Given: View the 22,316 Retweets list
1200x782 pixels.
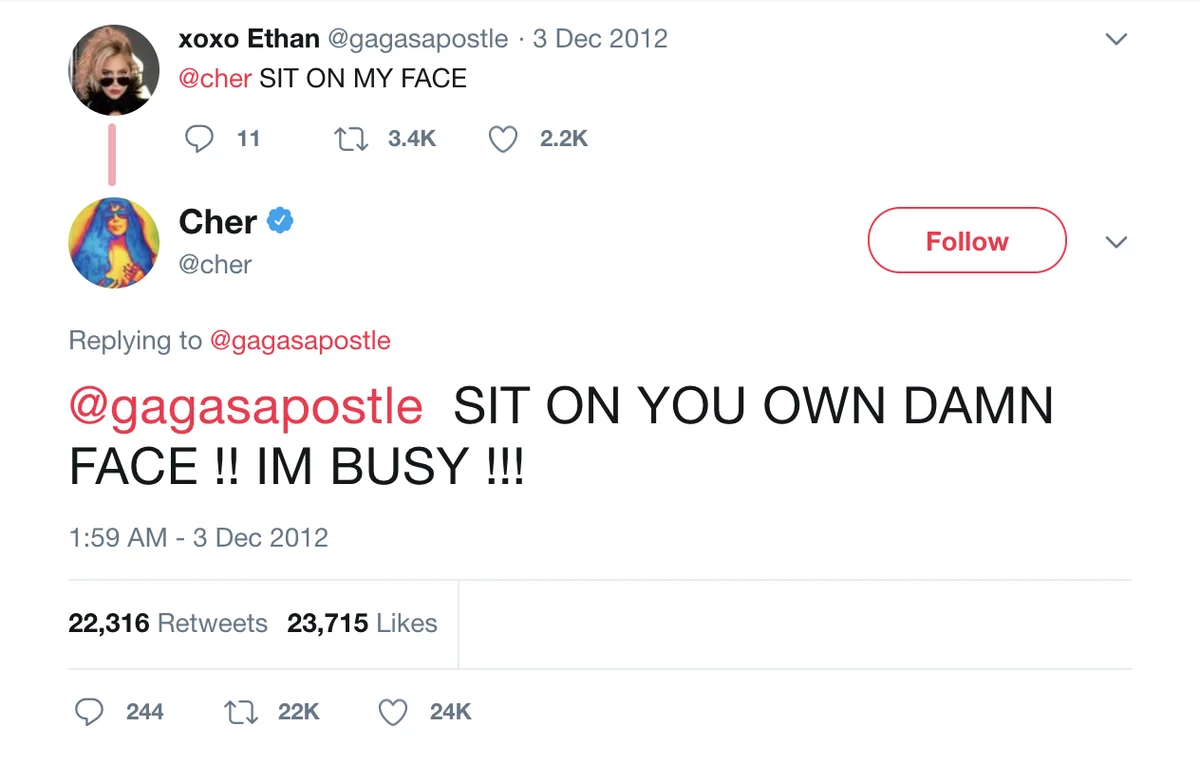Looking at the screenshot, I should point(168,623).
